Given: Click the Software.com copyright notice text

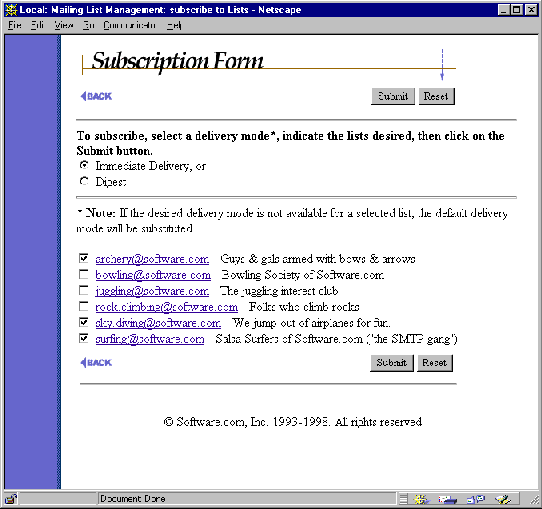Looking at the screenshot, I should point(292,422).
